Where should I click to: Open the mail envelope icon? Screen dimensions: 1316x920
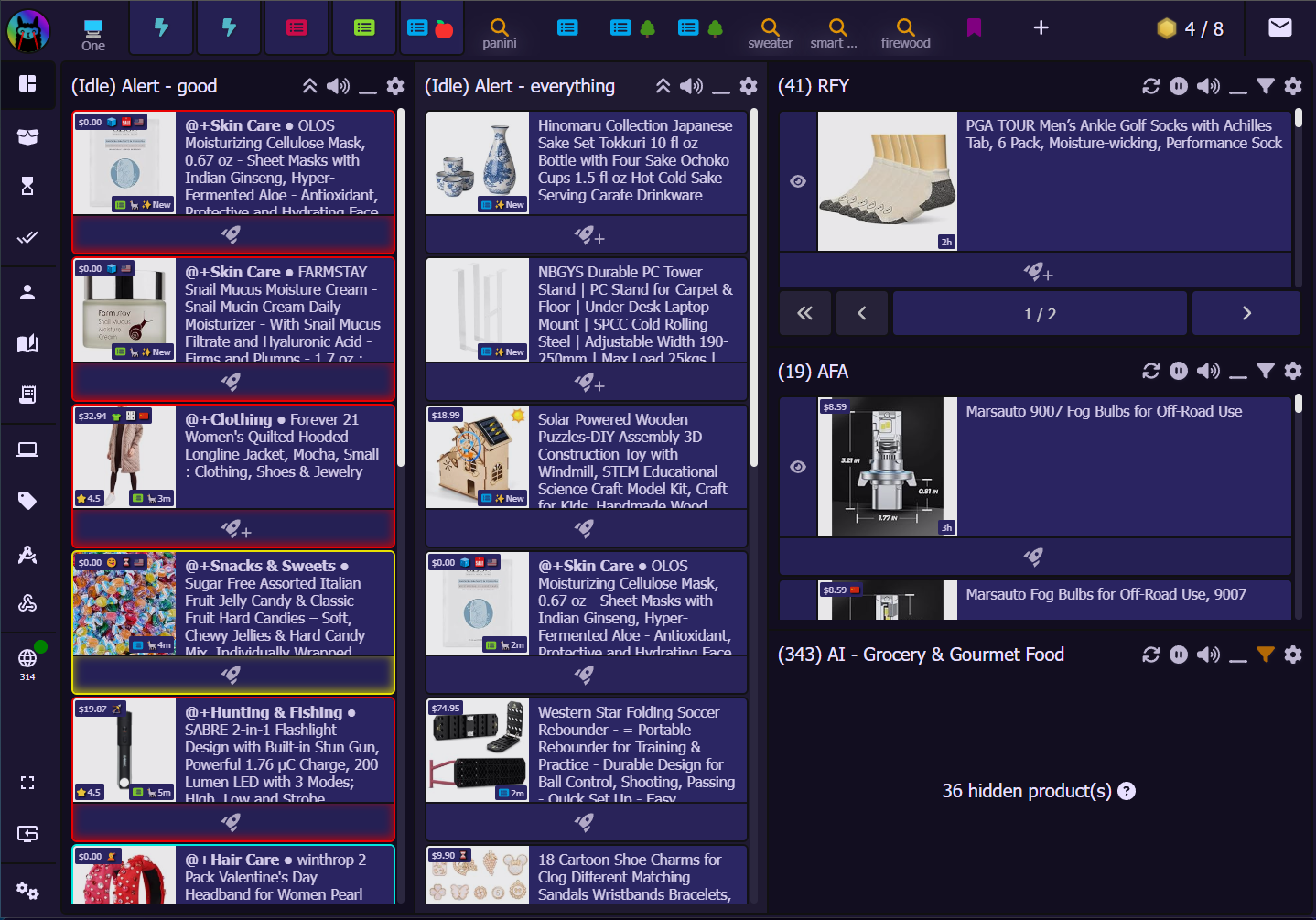tap(1280, 27)
